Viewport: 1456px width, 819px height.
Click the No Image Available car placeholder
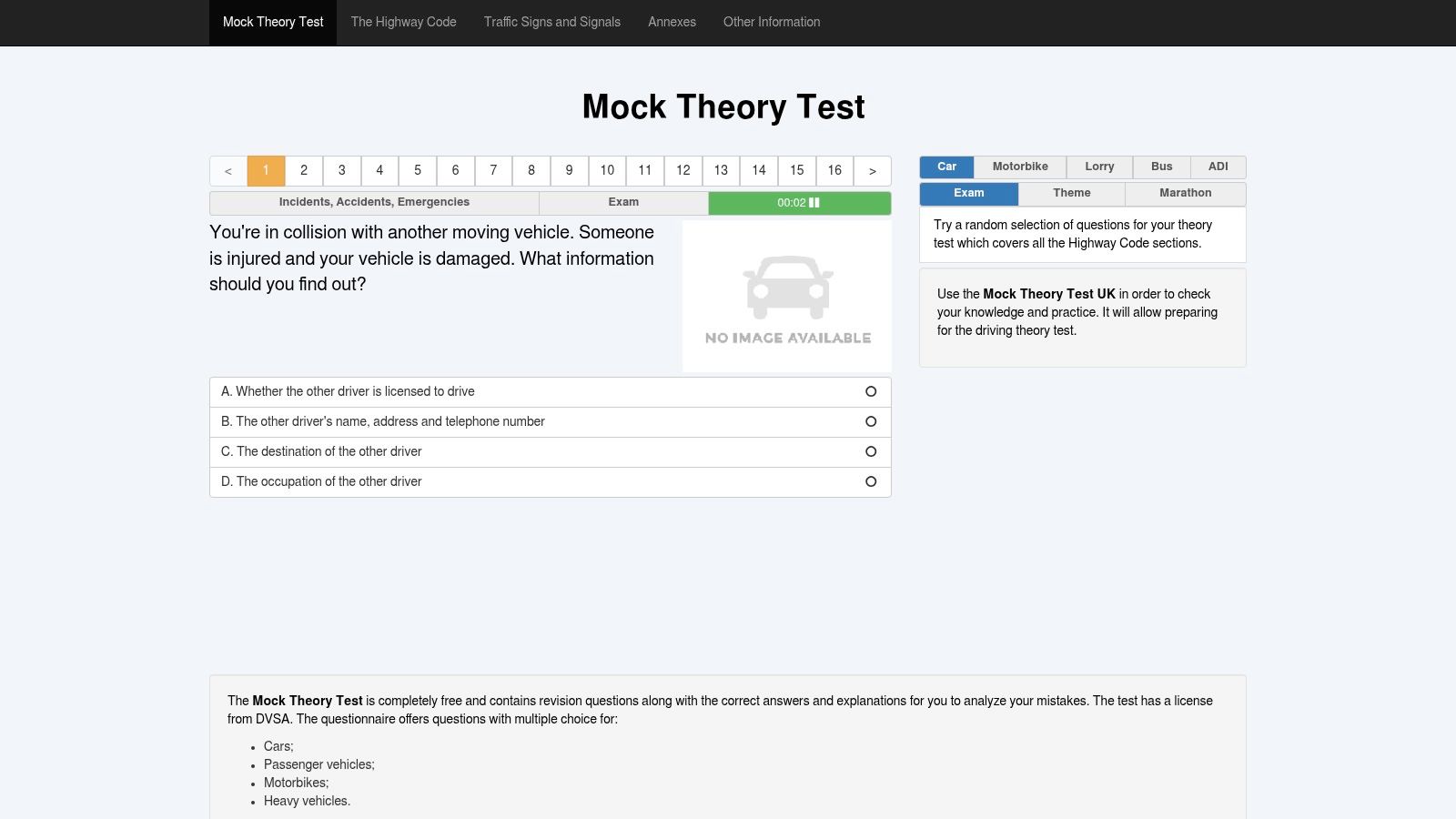(787, 297)
